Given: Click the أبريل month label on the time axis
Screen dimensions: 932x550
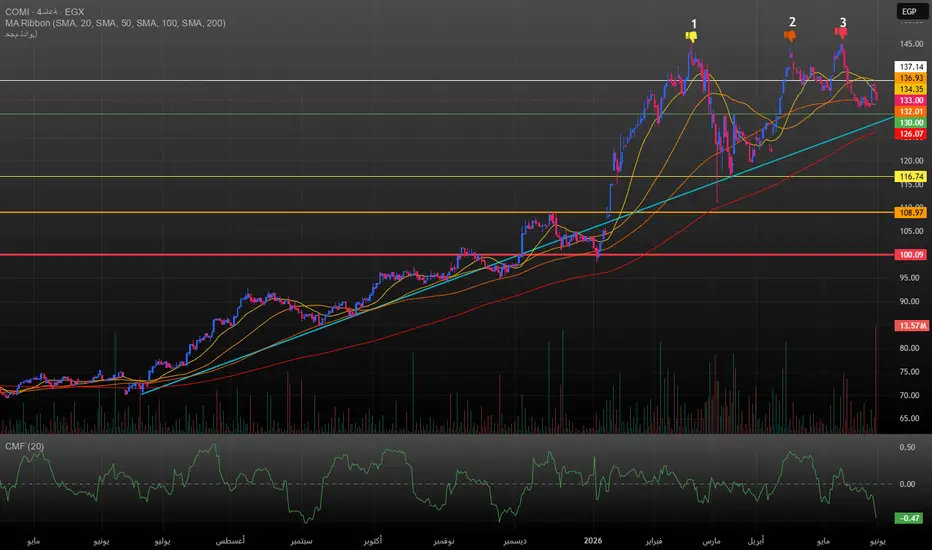Looking at the screenshot, I should point(755,541).
